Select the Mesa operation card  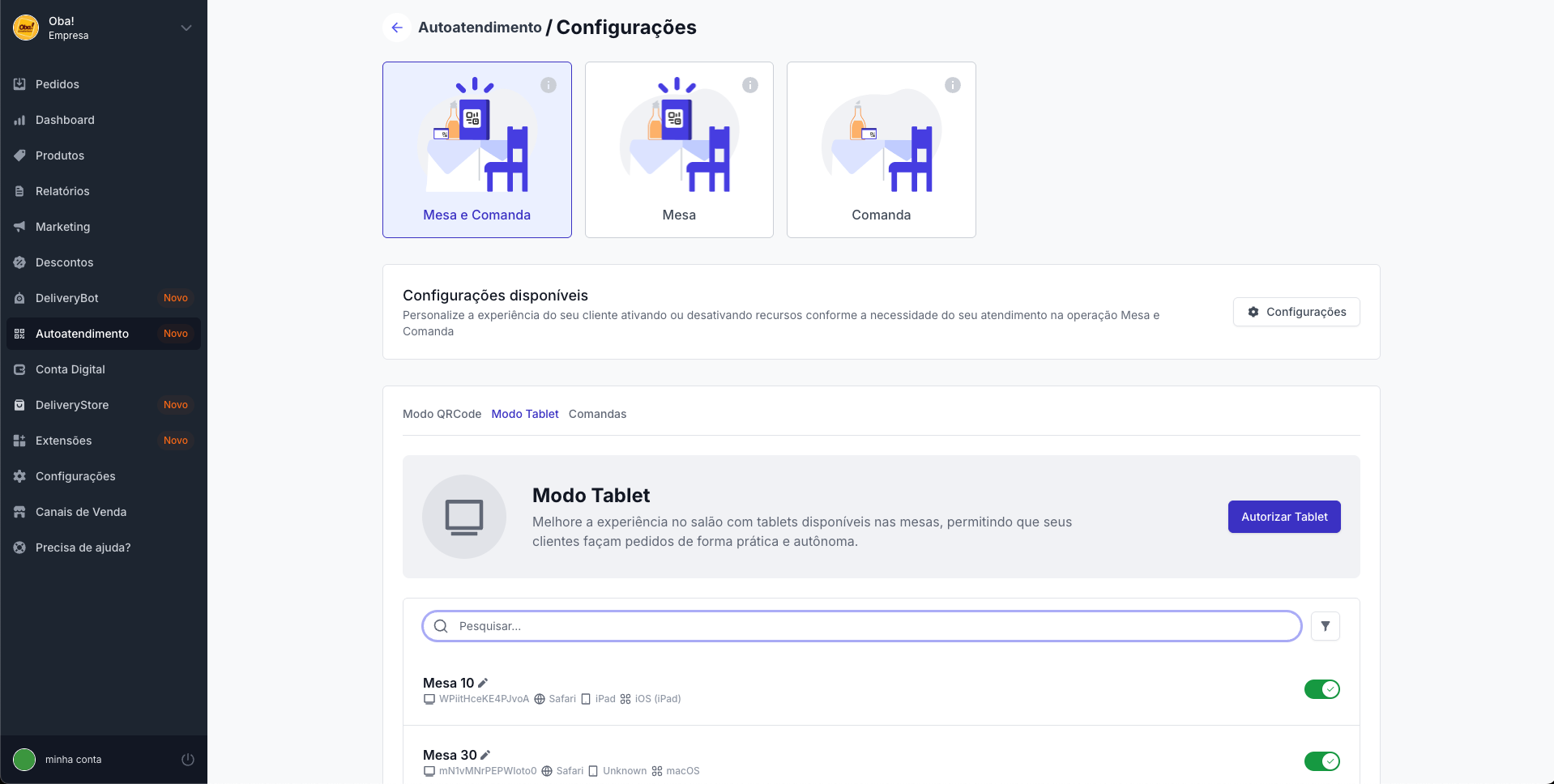[679, 150]
